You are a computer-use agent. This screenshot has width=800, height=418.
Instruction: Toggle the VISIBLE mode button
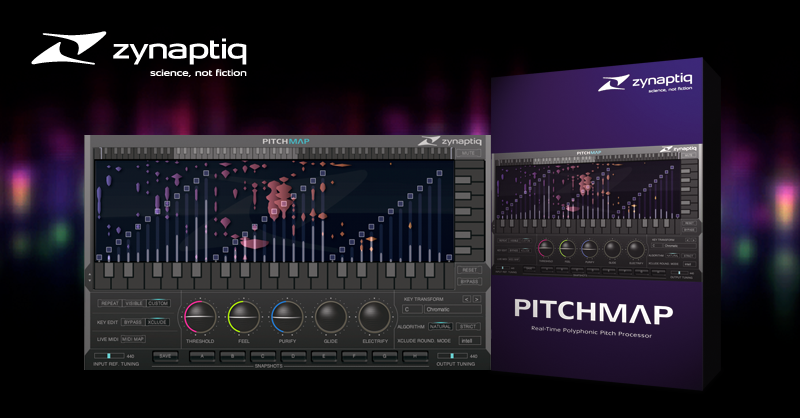tap(134, 303)
